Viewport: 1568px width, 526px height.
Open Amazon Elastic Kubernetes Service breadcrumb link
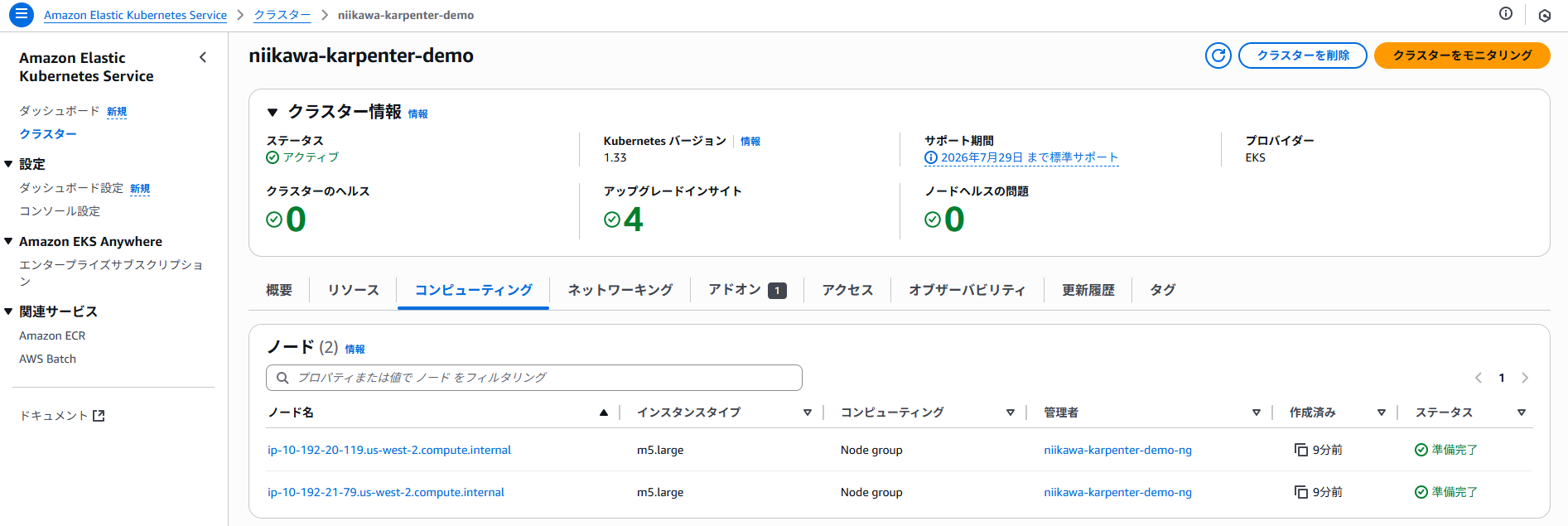(x=135, y=15)
